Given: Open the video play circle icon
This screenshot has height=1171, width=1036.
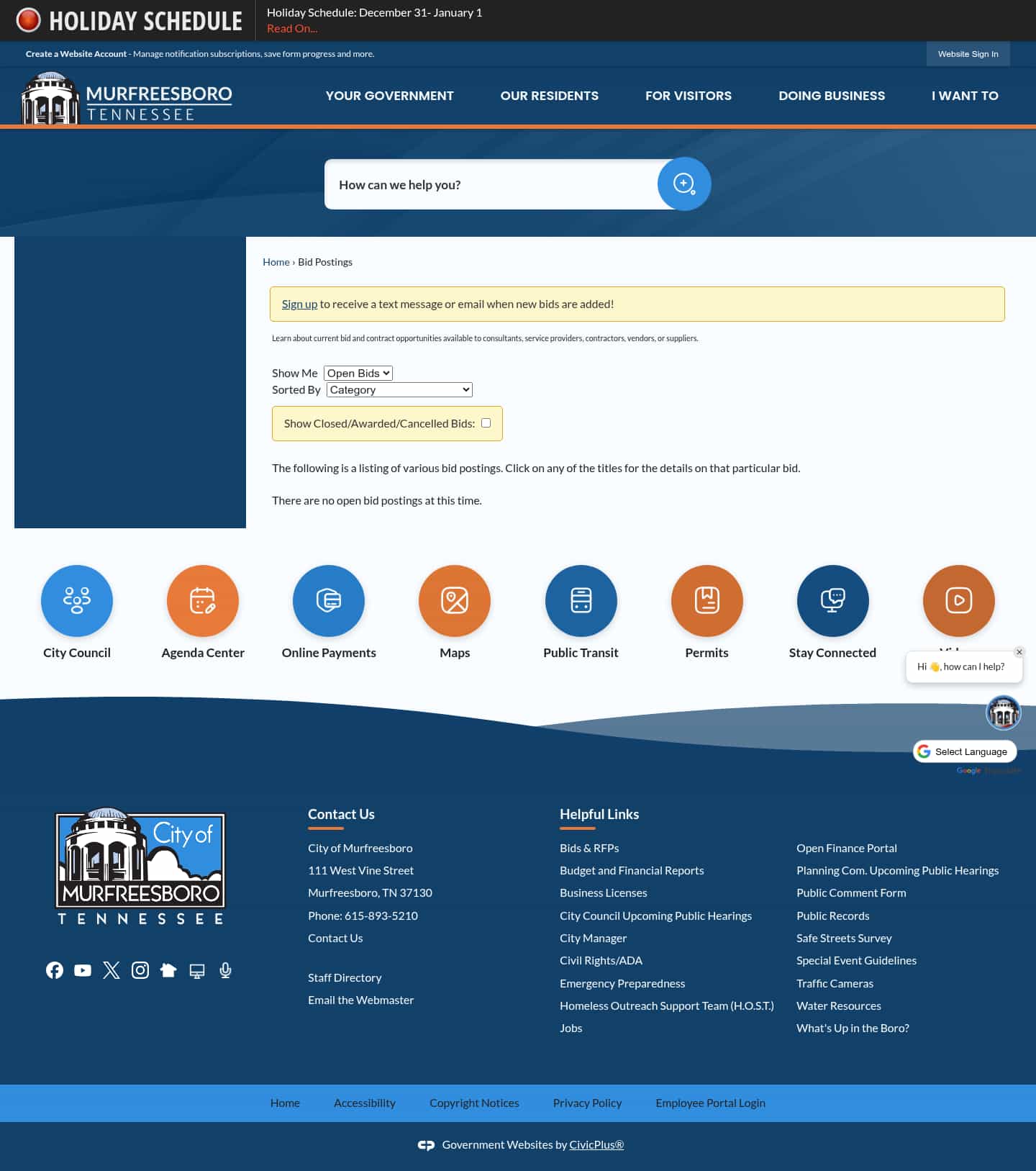Looking at the screenshot, I should (x=959, y=600).
